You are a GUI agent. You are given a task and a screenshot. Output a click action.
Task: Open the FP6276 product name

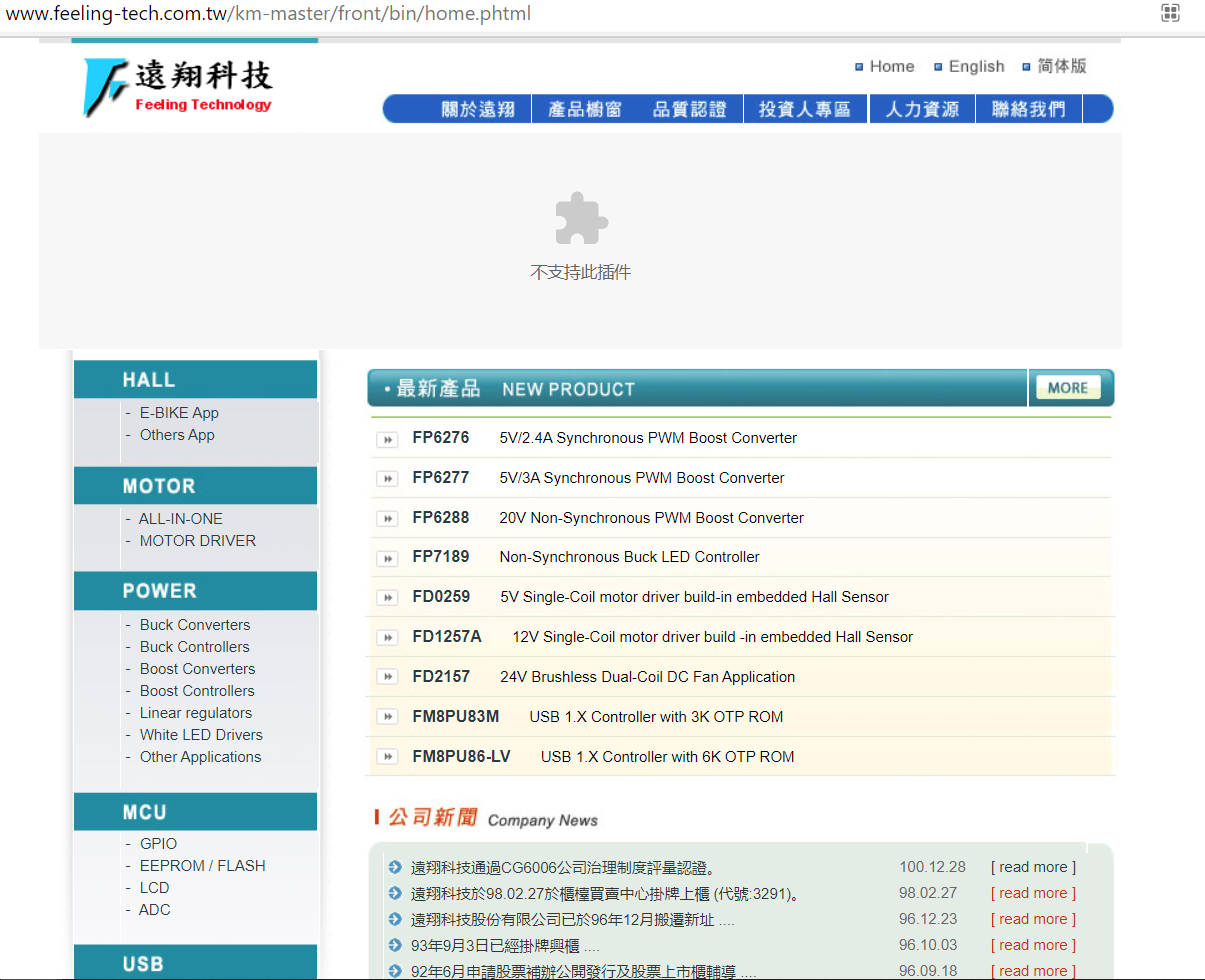click(441, 438)
